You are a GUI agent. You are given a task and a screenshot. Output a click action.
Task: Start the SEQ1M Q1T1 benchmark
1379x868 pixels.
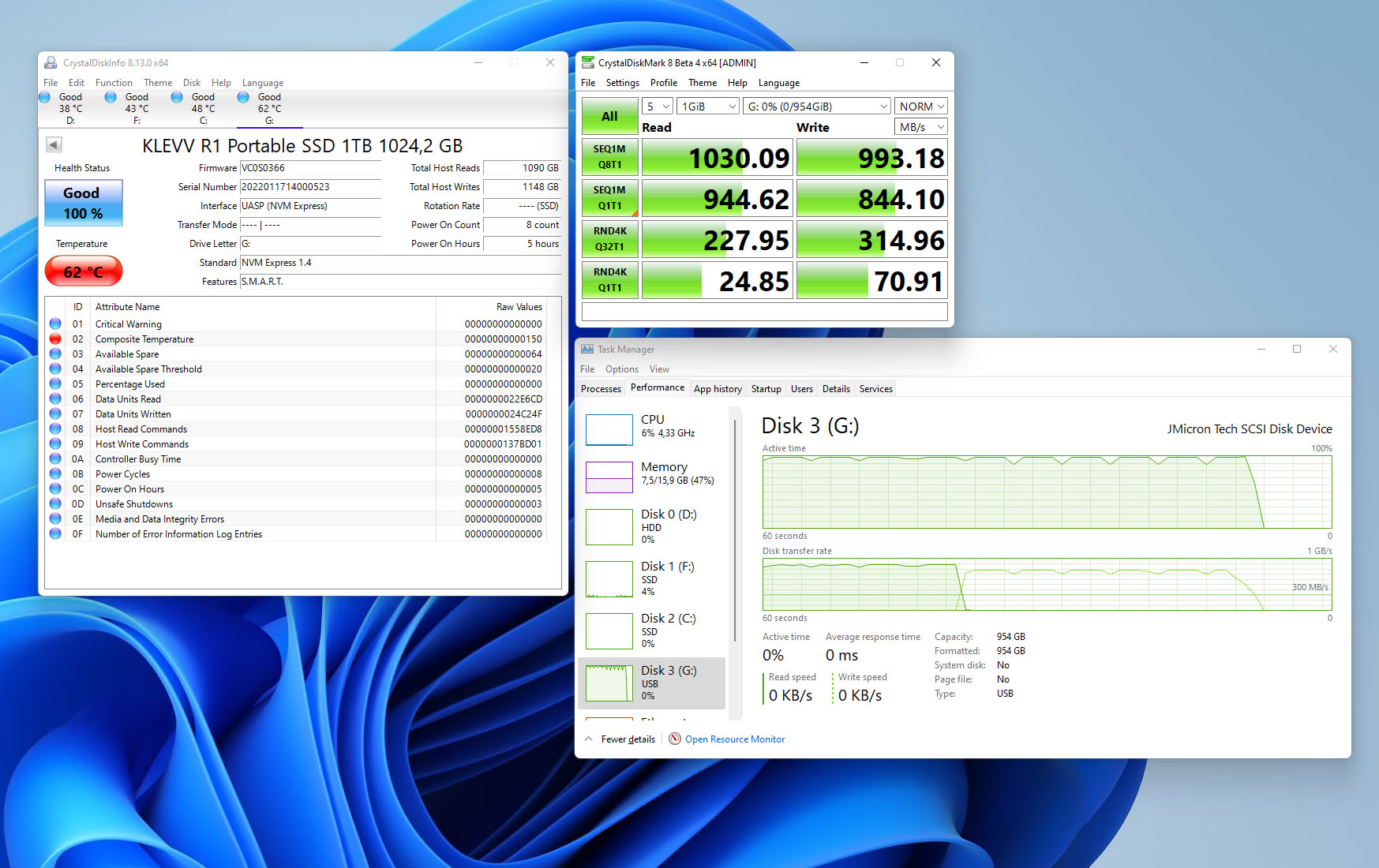point(609,198)
